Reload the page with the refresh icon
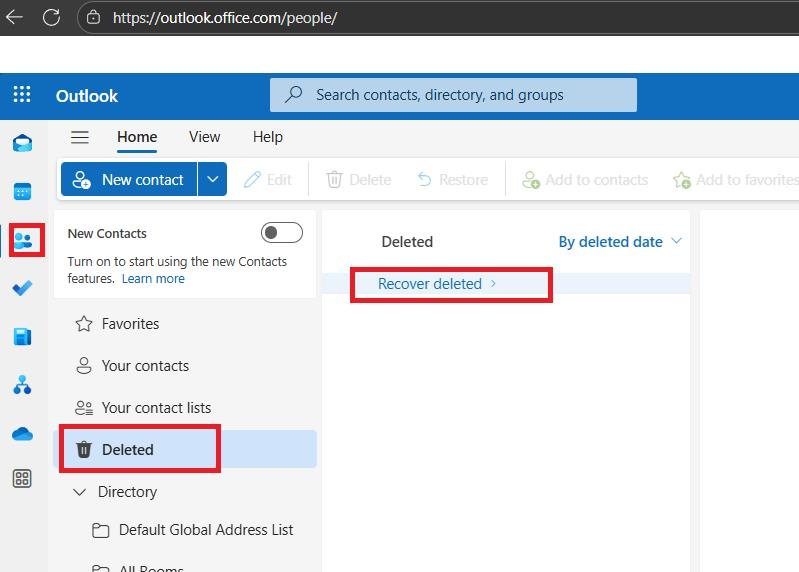Screen dimensions: 799x572 pyautogui.click(x=51, y=17)
